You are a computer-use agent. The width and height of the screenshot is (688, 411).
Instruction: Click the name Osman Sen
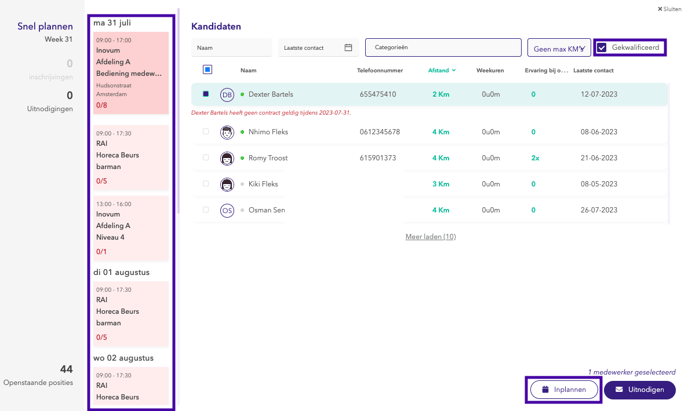(x=267, y=210)
